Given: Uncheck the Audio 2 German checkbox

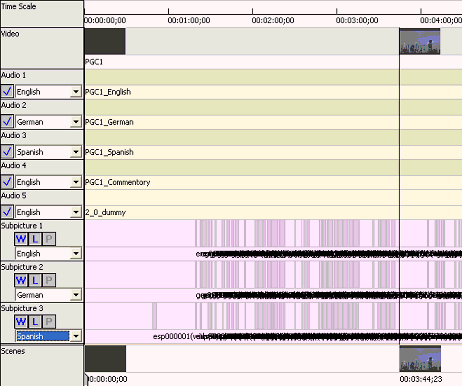Looking at the screenshot, I should point(7,122).
